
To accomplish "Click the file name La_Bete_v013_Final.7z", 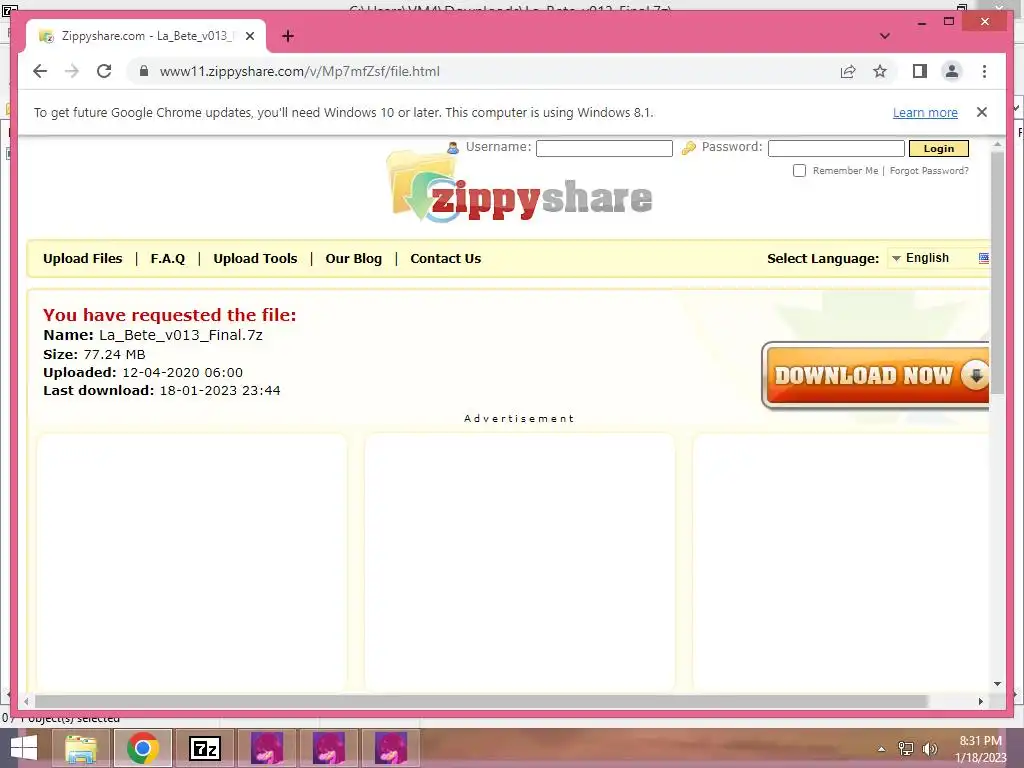I will click(181, 335).
